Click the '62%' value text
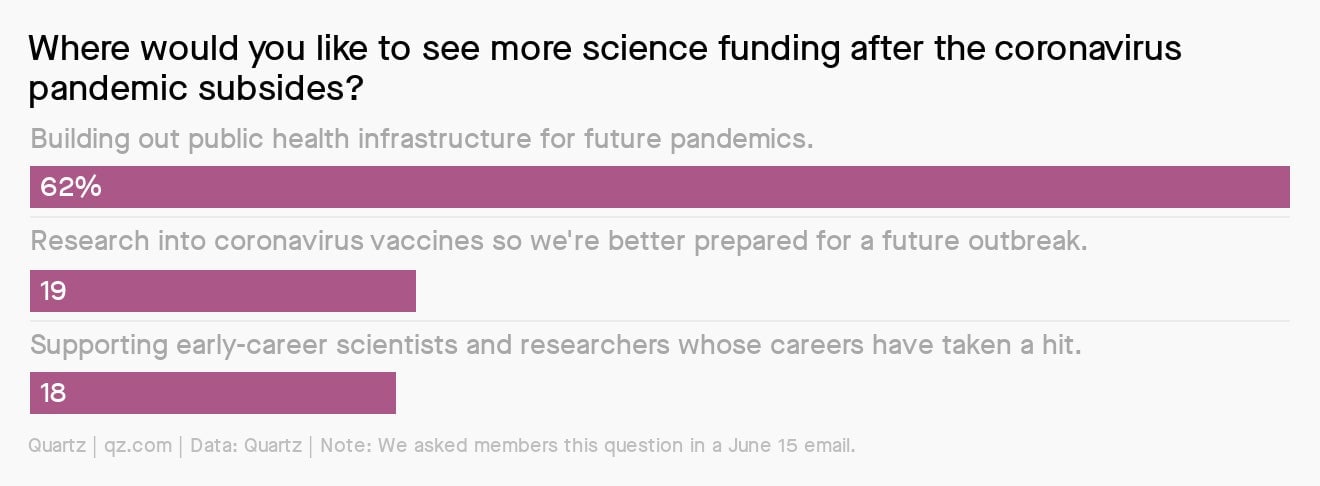 click(70, 187)
